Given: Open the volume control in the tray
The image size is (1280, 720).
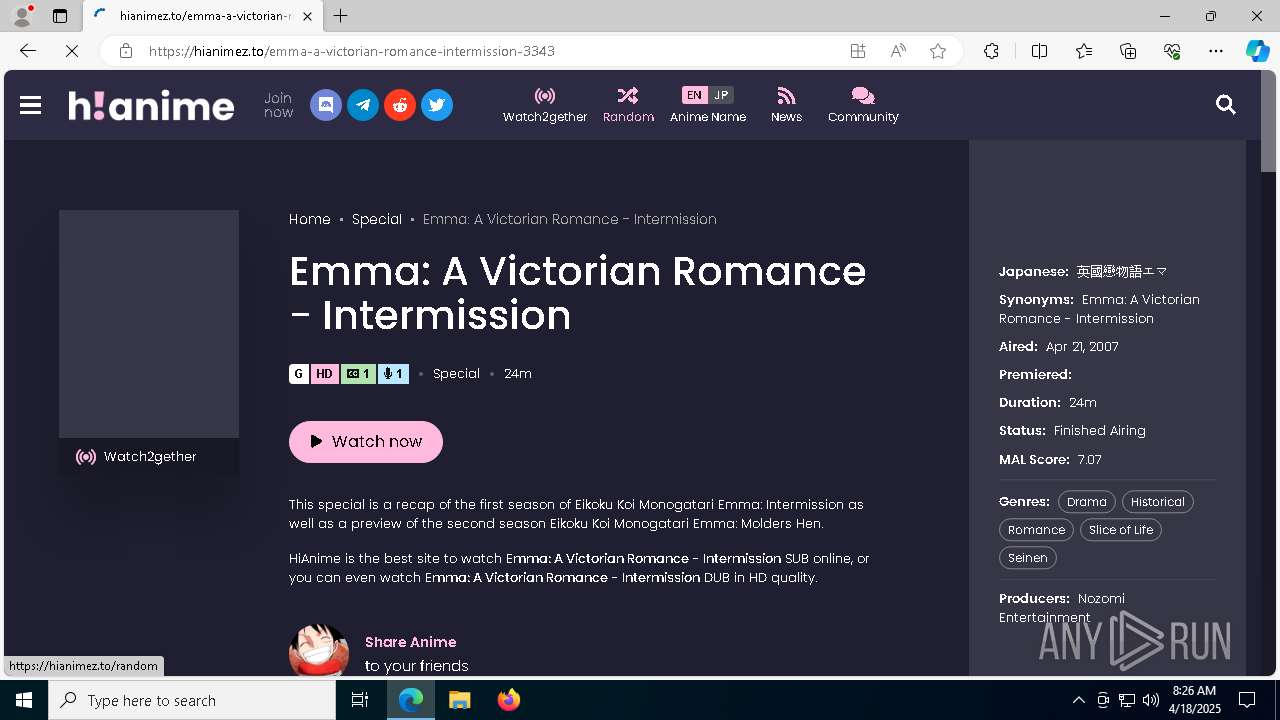Looking at the screenshot, I should click(x=1151, y=700).
